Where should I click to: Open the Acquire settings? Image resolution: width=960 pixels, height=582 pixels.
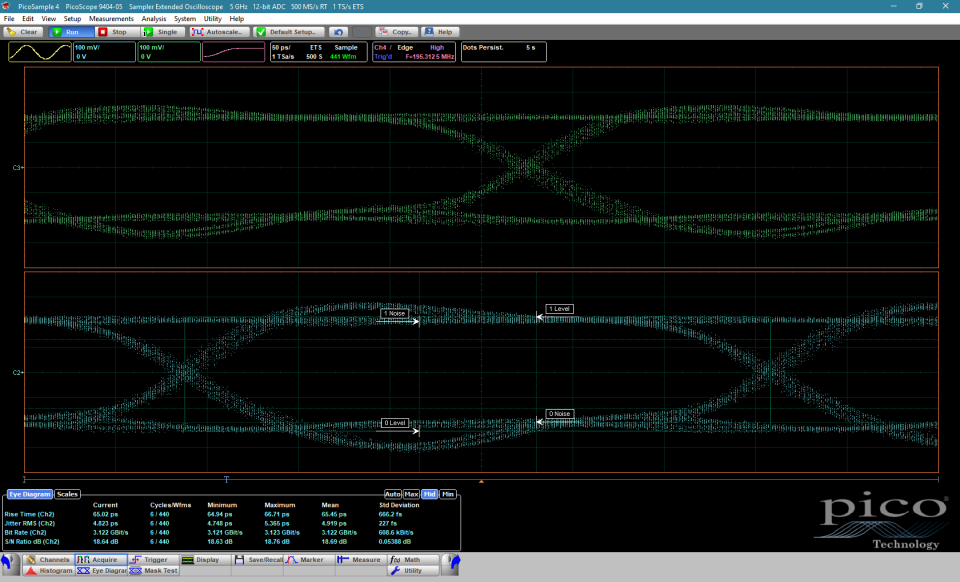coord(101,559)
